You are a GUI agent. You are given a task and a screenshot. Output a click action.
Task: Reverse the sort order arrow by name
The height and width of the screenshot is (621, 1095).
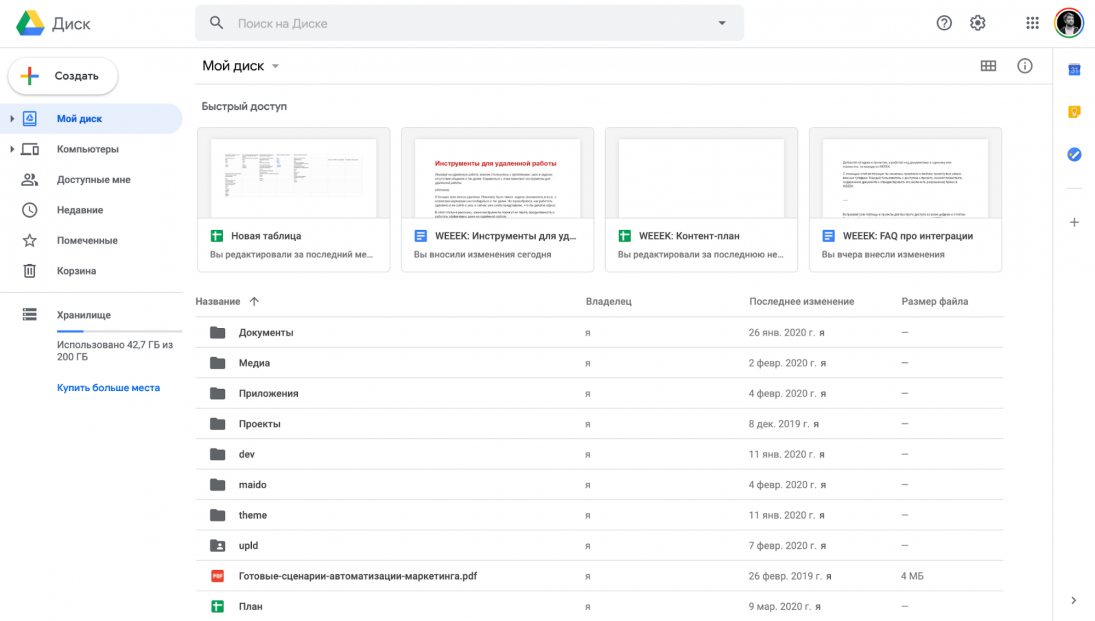pyautogui.click(x=254, y=301)
